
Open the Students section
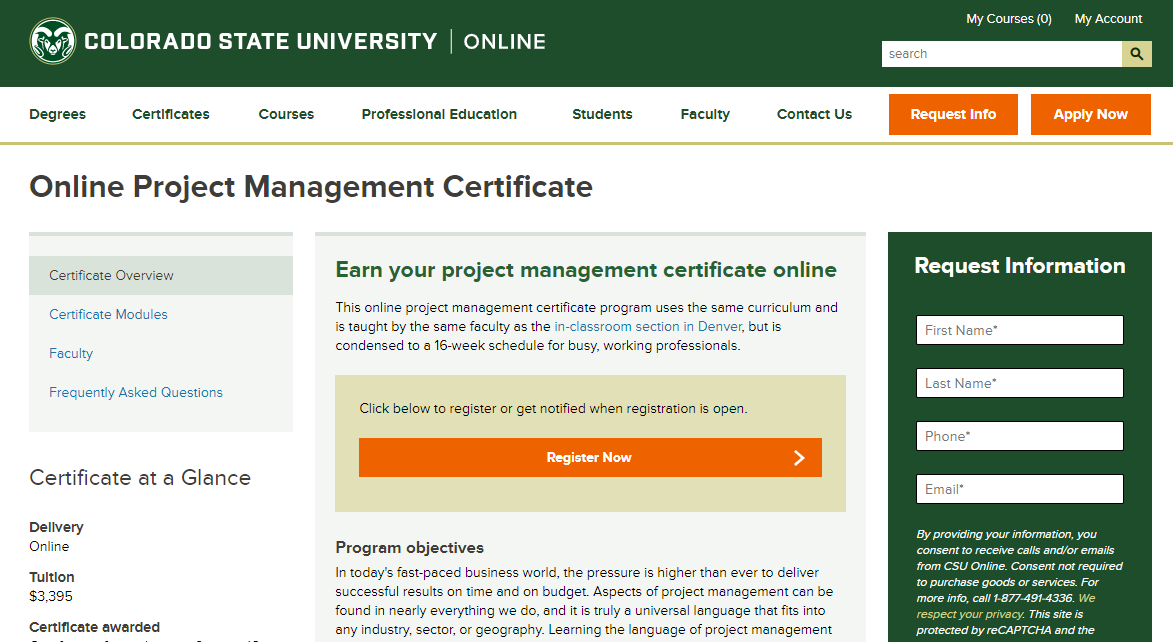(601, 114)
